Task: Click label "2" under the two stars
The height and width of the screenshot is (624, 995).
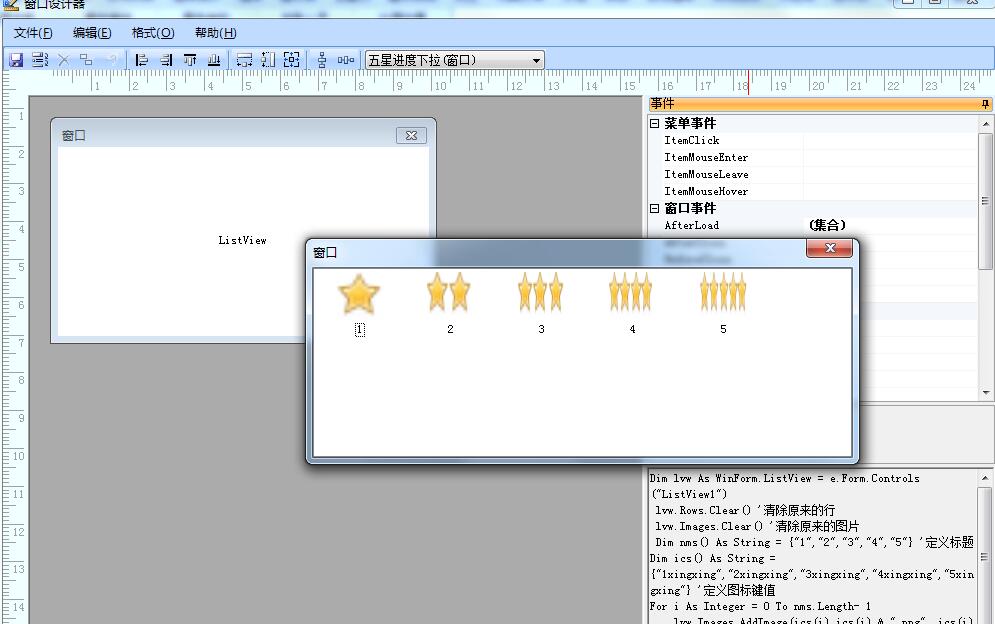Action: coord(450,329)
